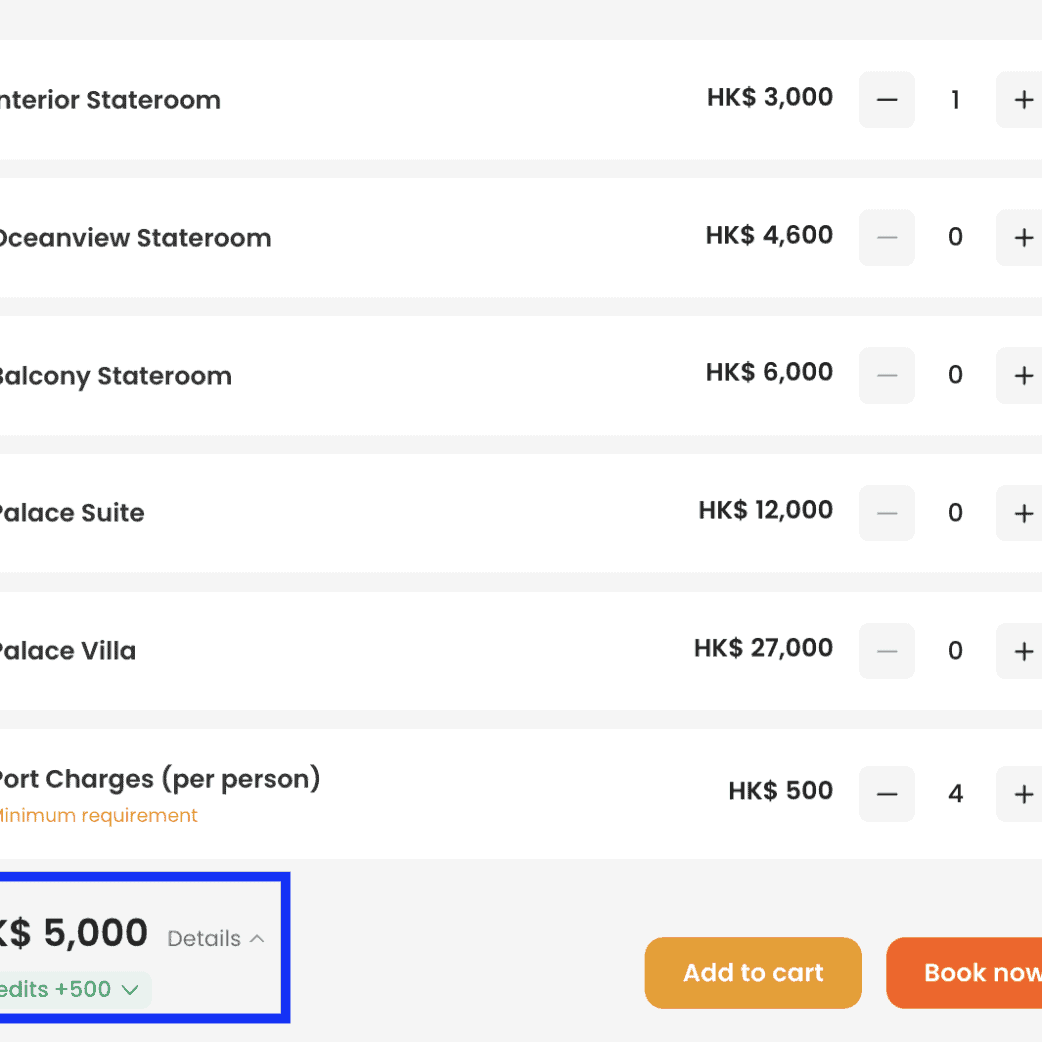Viewport: 1042px width, 1042px height.
Task: Collapse the price Details chevron
Action: (256, 939)
